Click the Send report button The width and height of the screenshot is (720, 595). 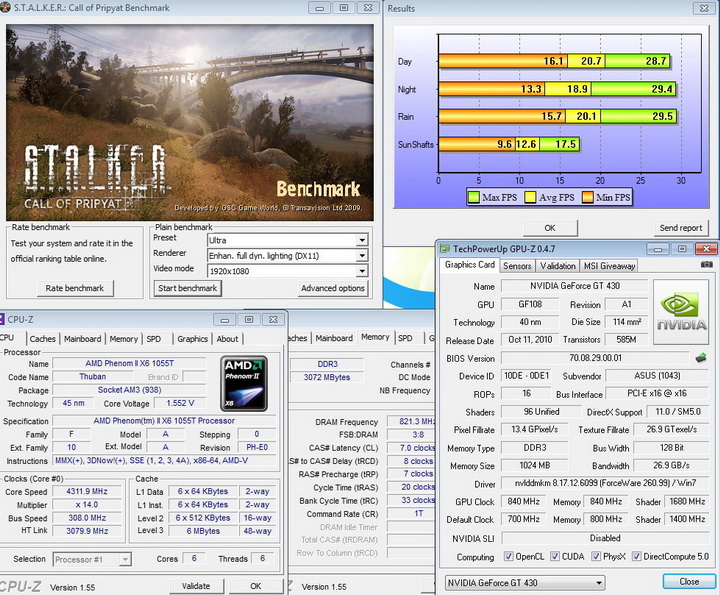[x=681, y=228]
